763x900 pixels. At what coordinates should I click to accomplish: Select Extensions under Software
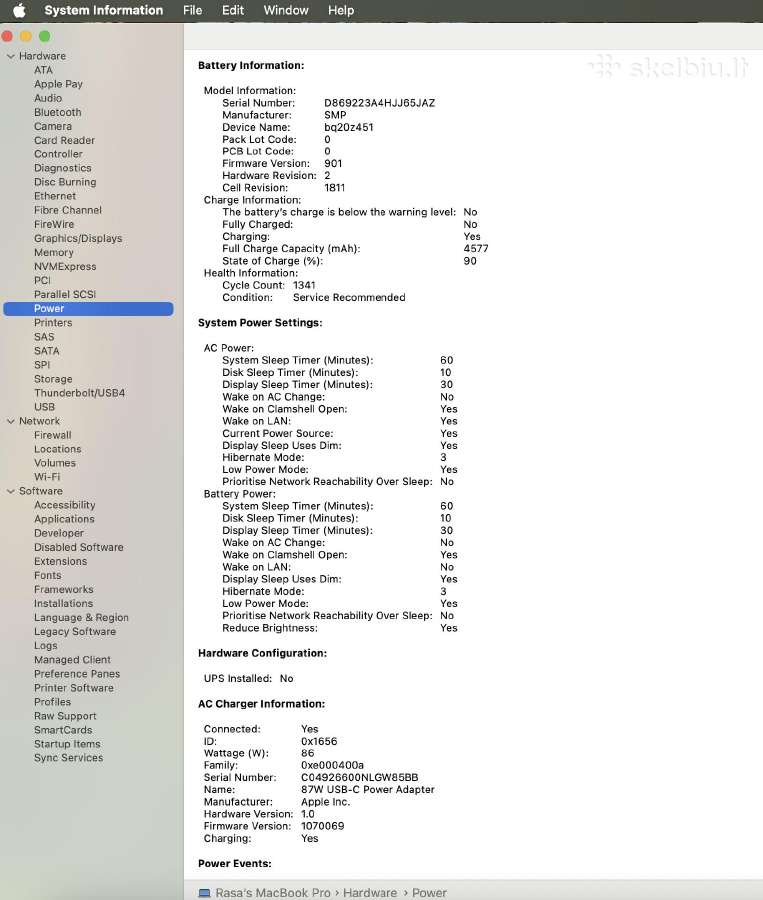coord(60,561)
